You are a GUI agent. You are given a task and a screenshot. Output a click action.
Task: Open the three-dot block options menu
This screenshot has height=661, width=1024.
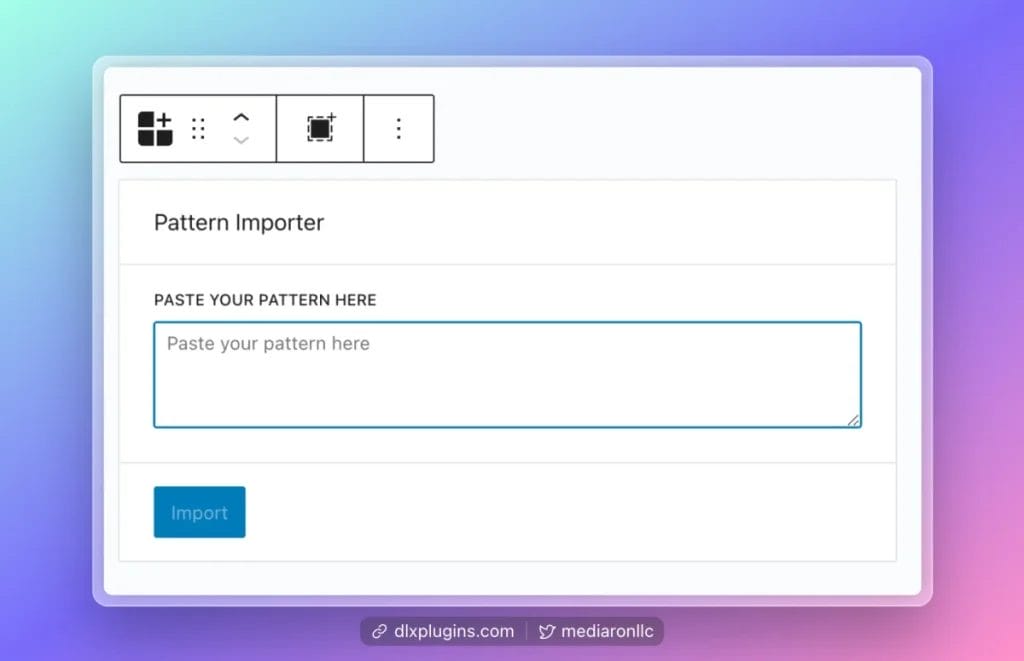click(398, 129)
